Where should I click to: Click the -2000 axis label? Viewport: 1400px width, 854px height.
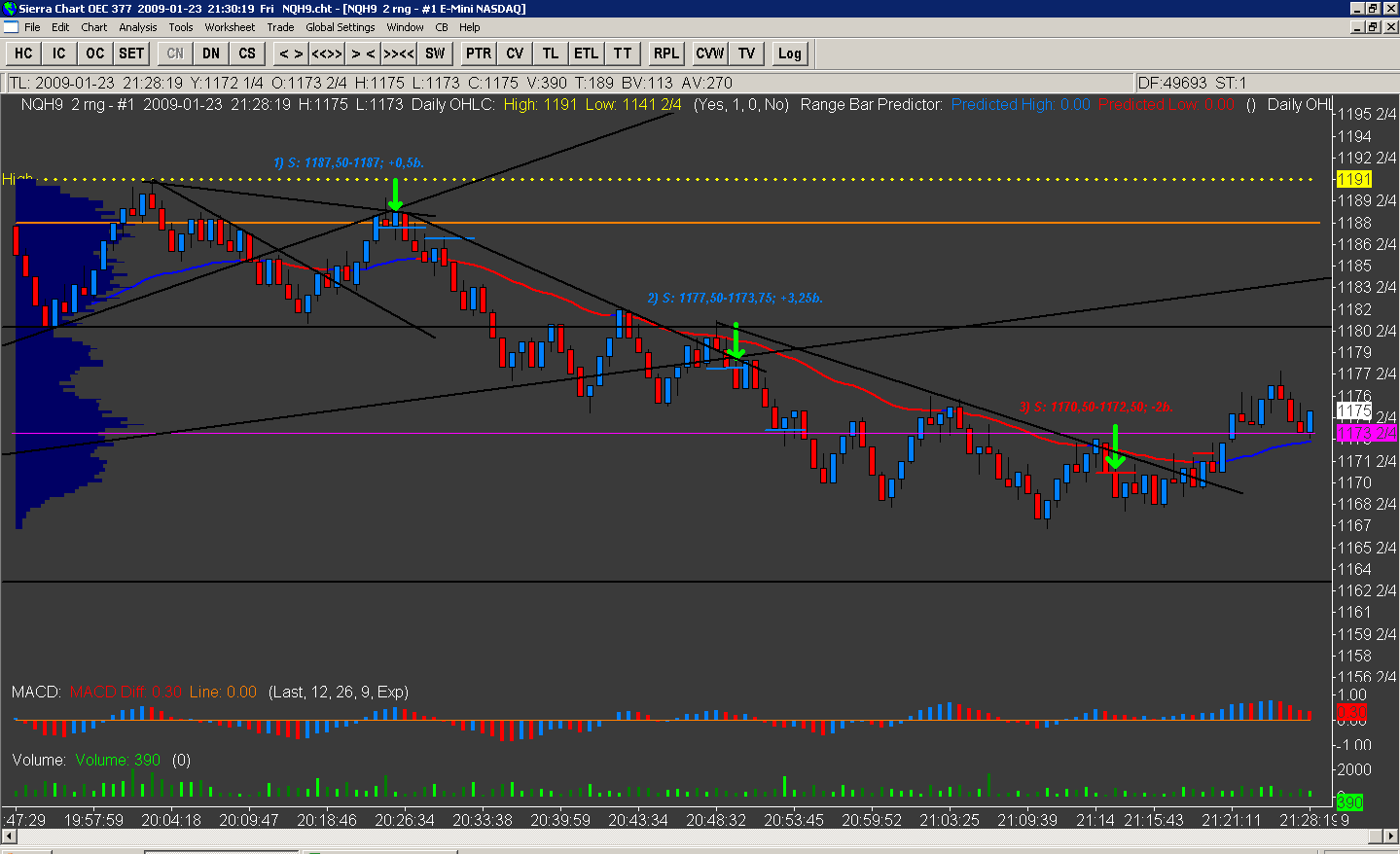[x=1353, y=770]
